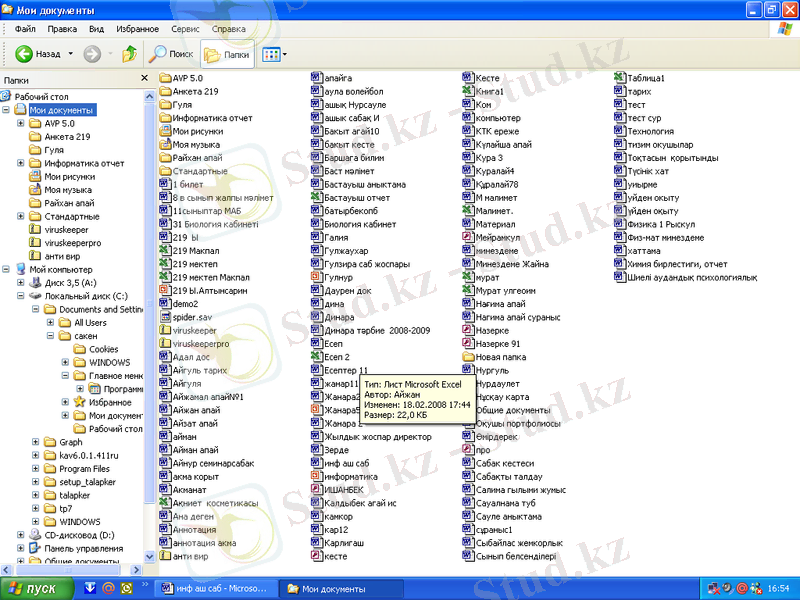Select Word document Таблица1
Viewport: 800px width, 600px height.
[x=645, y=78]
